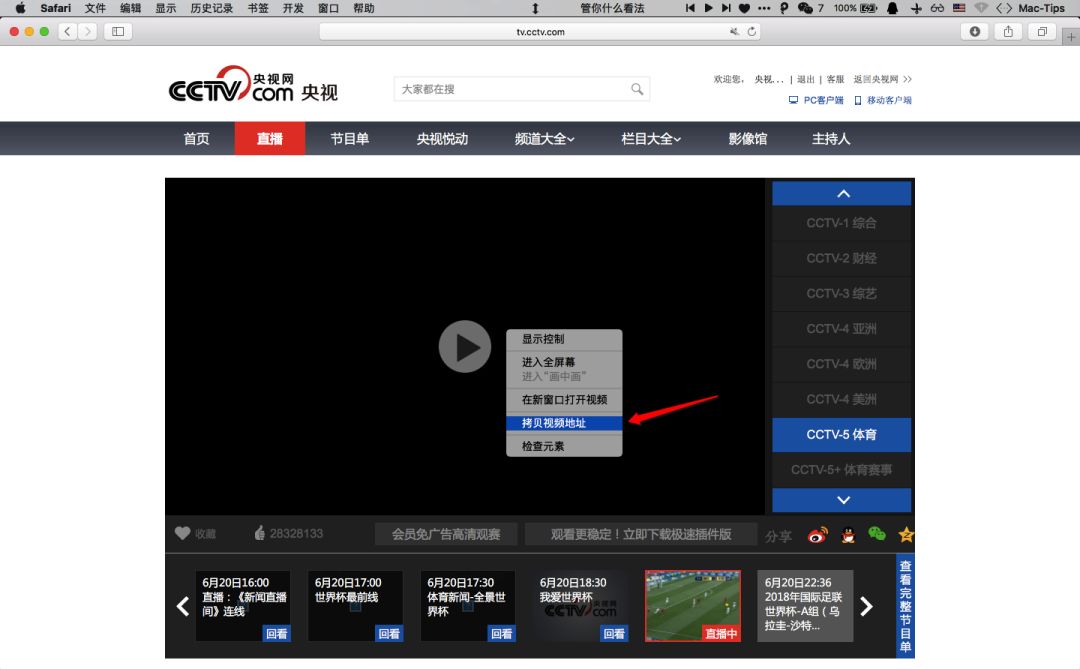This screenshot has height=669, width=1080.
Task: Expand the 频道大全 dropdown menu
Action: click(x=545, y=139)
